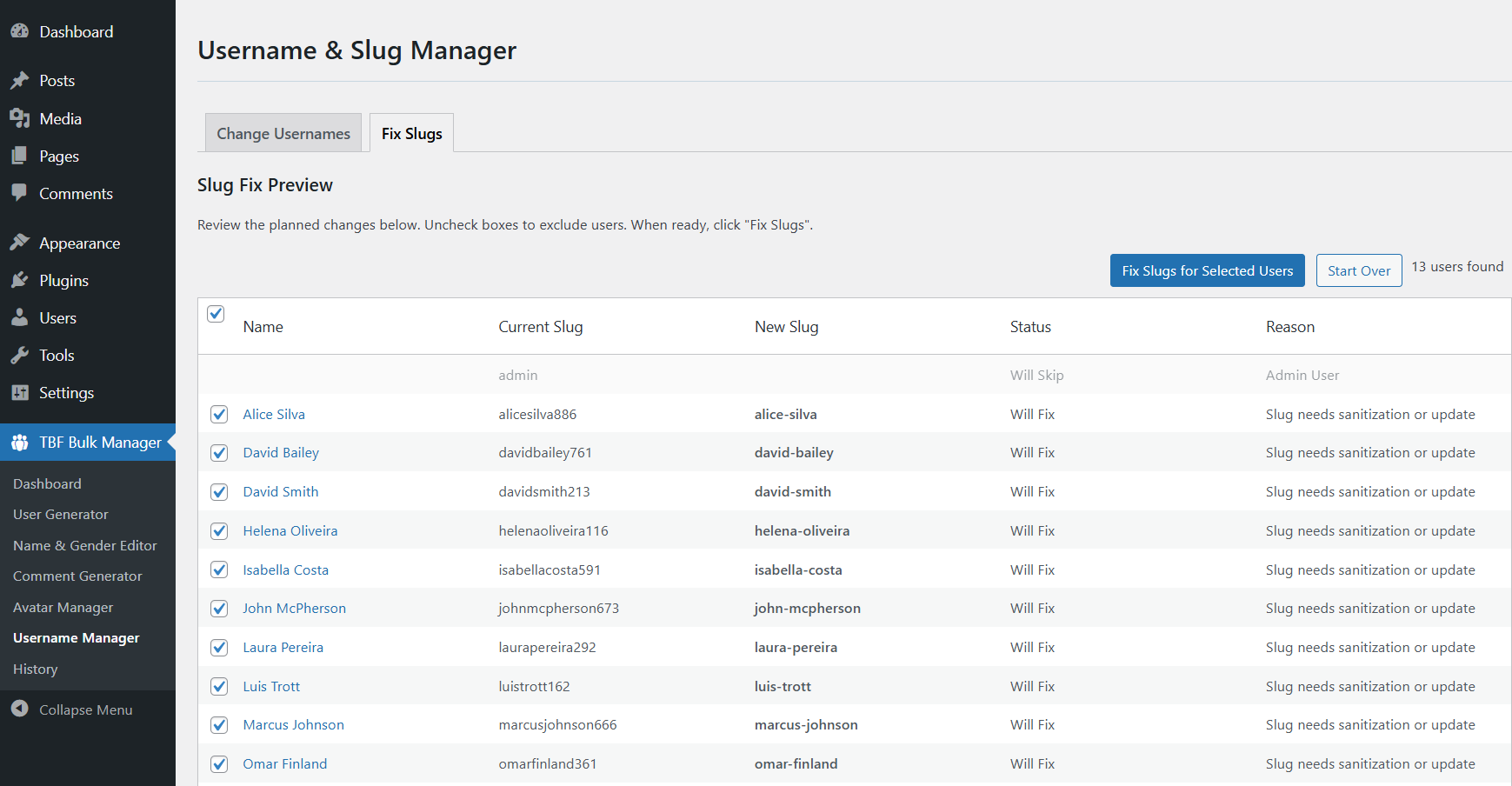Click the Posts pushpin icon
This screenshot has width=1512, height=786.
(20, 81)
